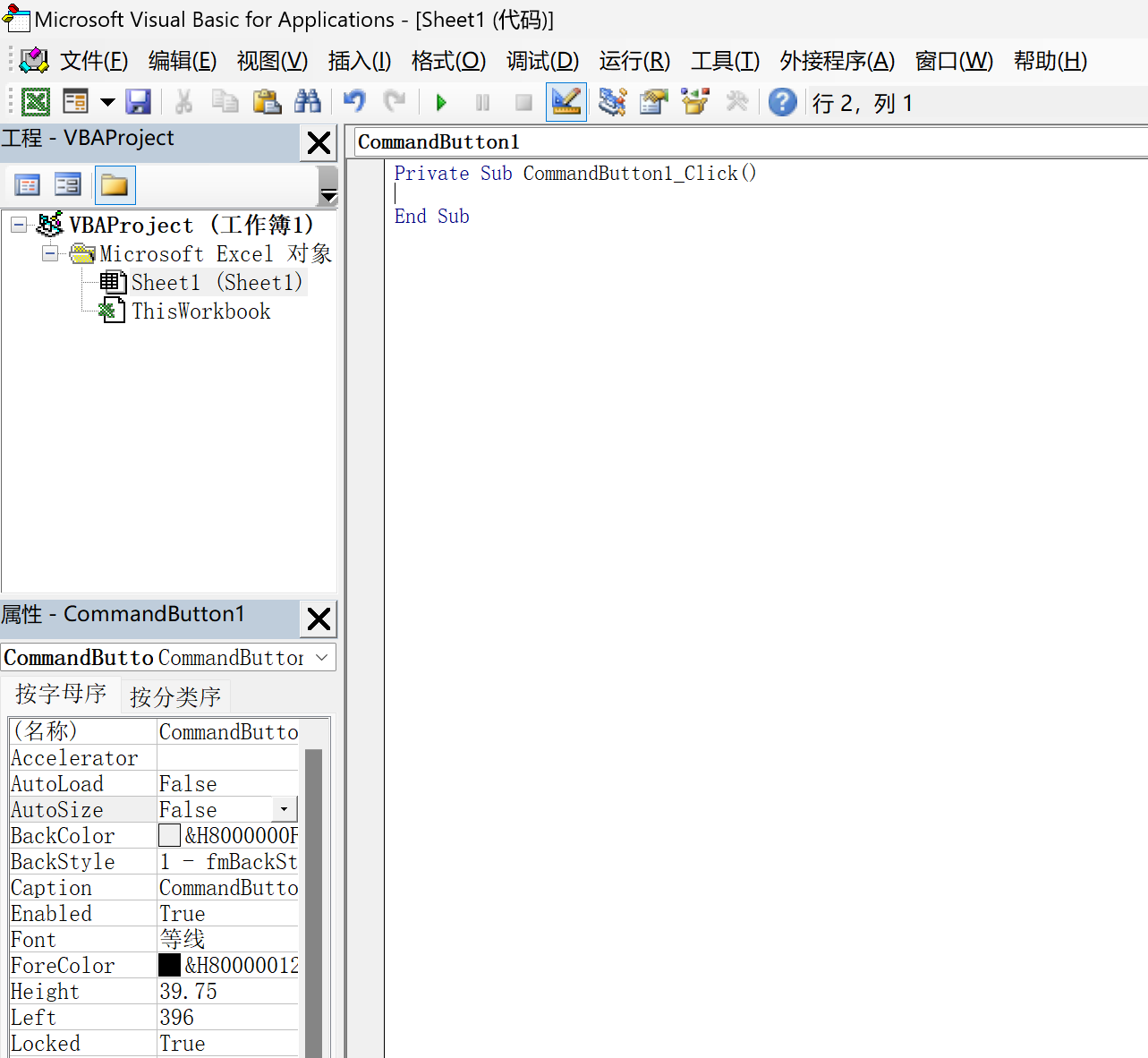This screenshot has height=1058, width=1148.
Task: Toggle Folders view in project panel
Action: click(114, 185)
